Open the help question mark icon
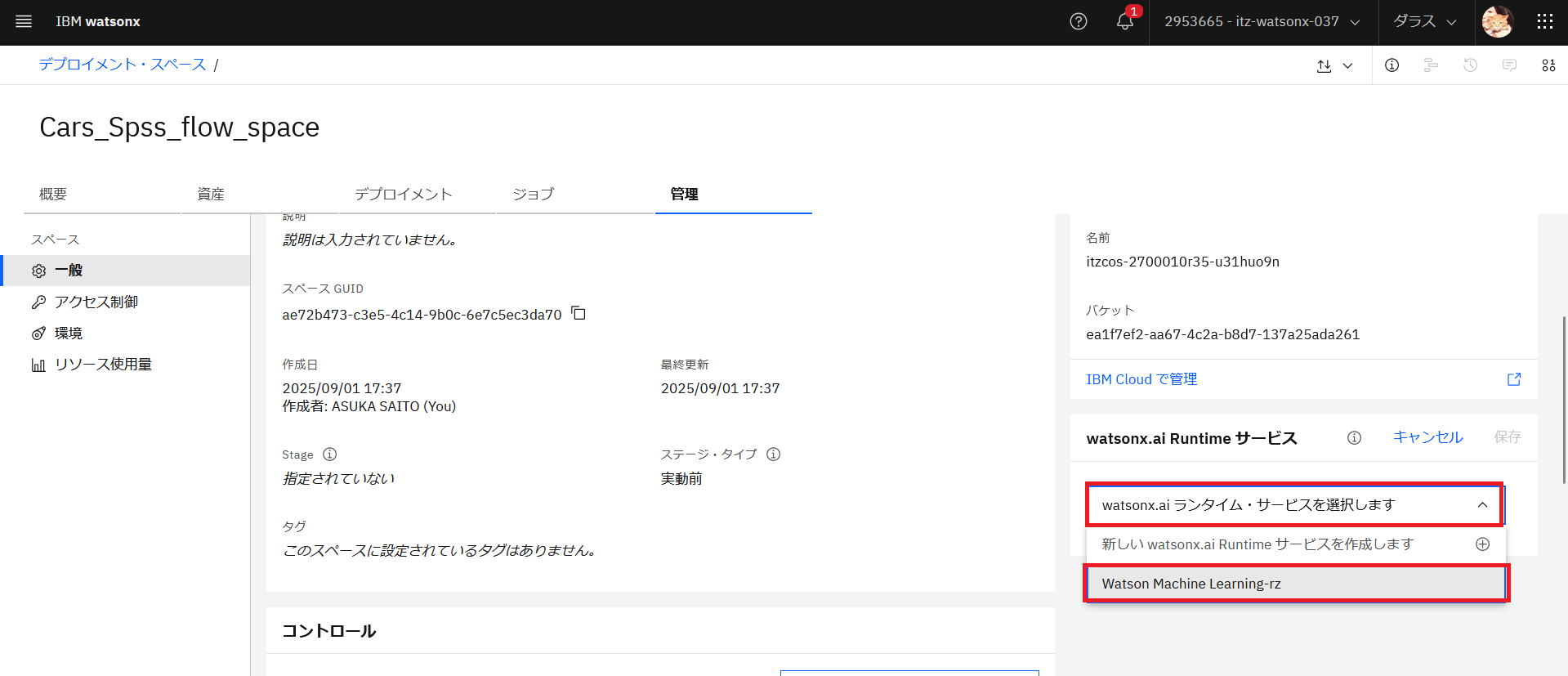 tap(1079, 21)
